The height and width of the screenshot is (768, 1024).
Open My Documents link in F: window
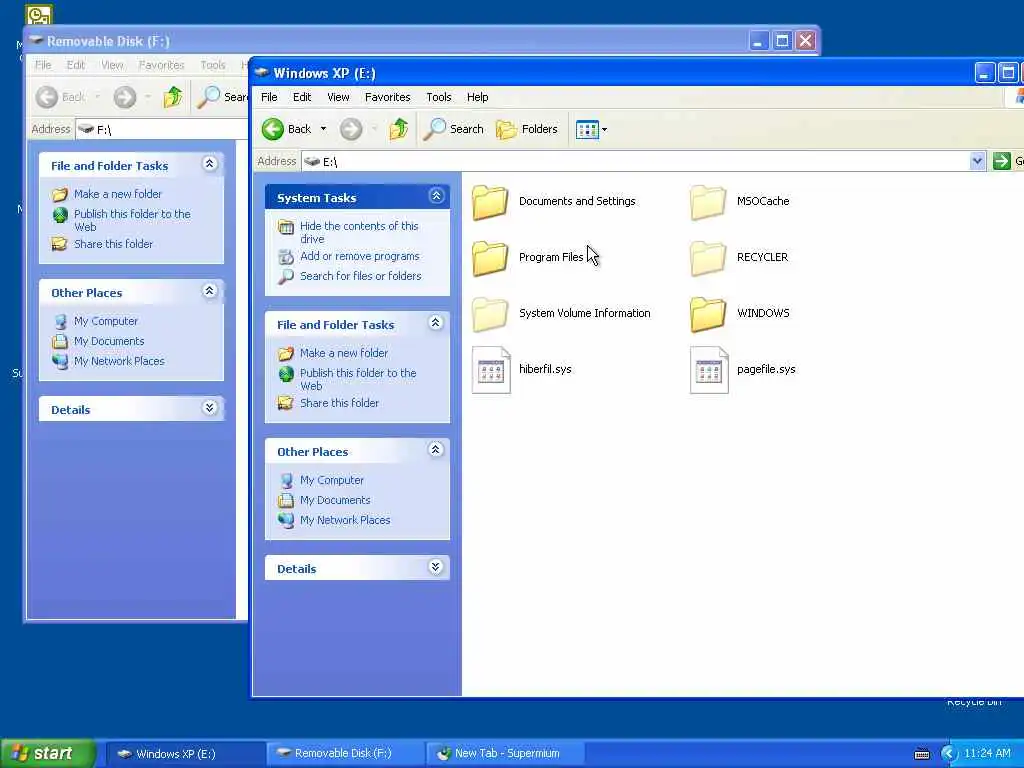pos(109,341)
